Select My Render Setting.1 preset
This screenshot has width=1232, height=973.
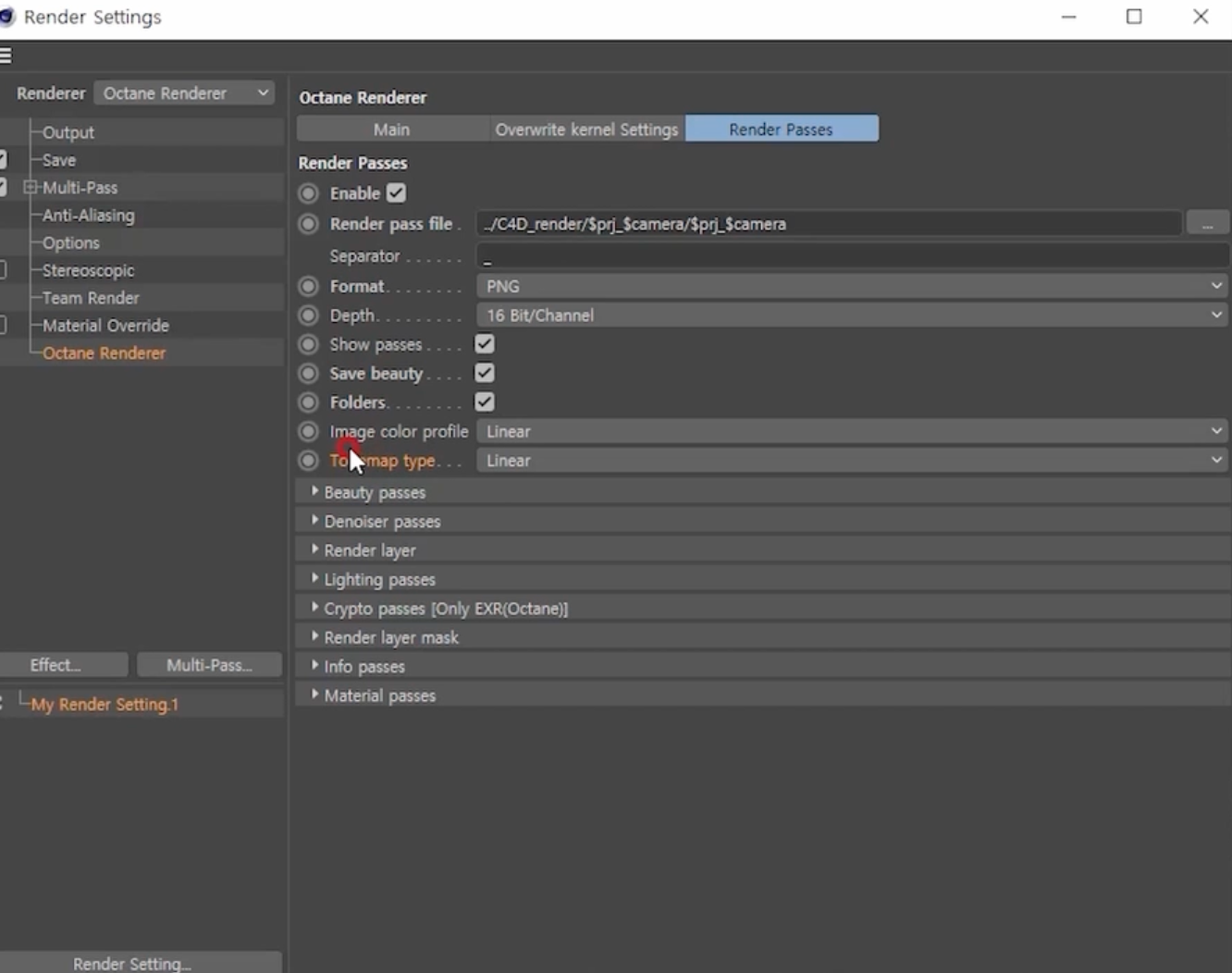(x=105, y=705)
